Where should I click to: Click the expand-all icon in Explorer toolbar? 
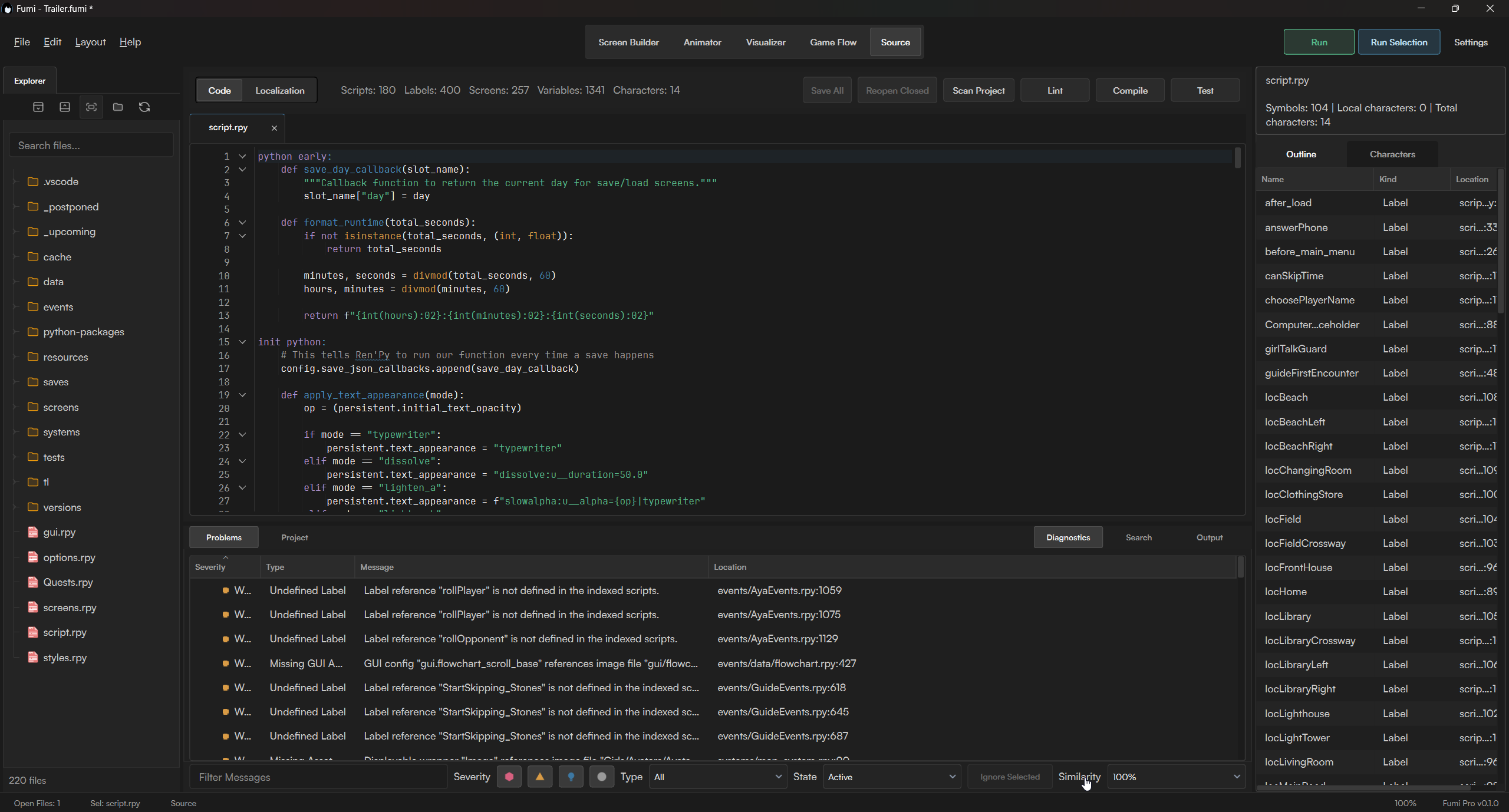(x=38, y=107)
